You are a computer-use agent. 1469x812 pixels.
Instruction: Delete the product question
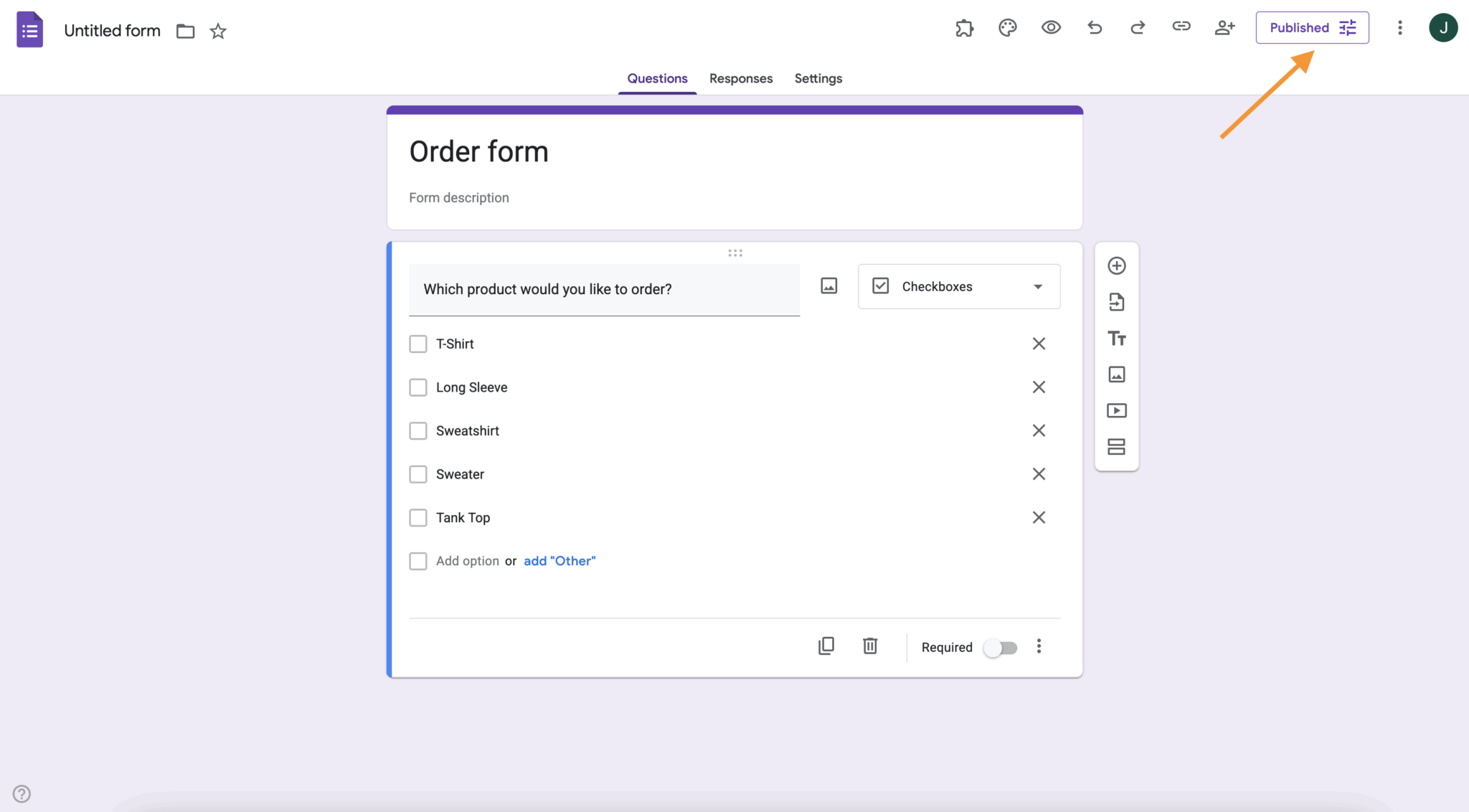[x=870, y=646]
